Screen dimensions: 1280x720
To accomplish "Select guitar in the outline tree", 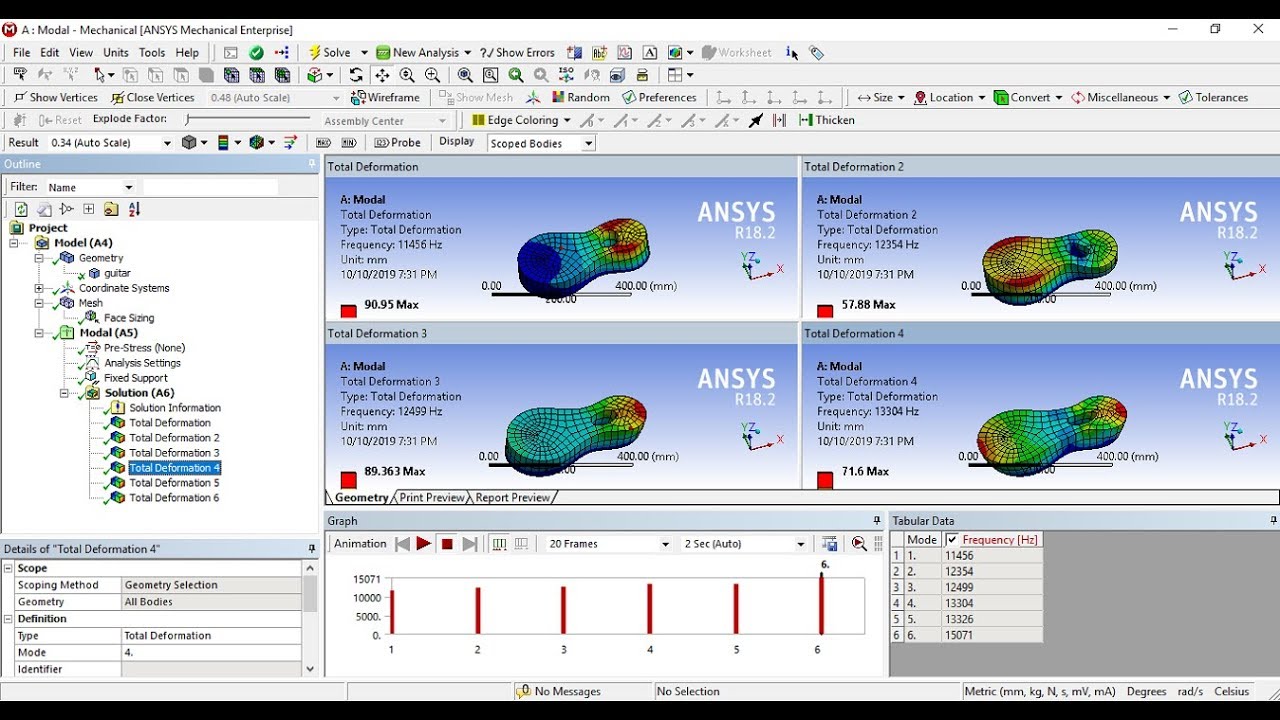I will [117, 273].
